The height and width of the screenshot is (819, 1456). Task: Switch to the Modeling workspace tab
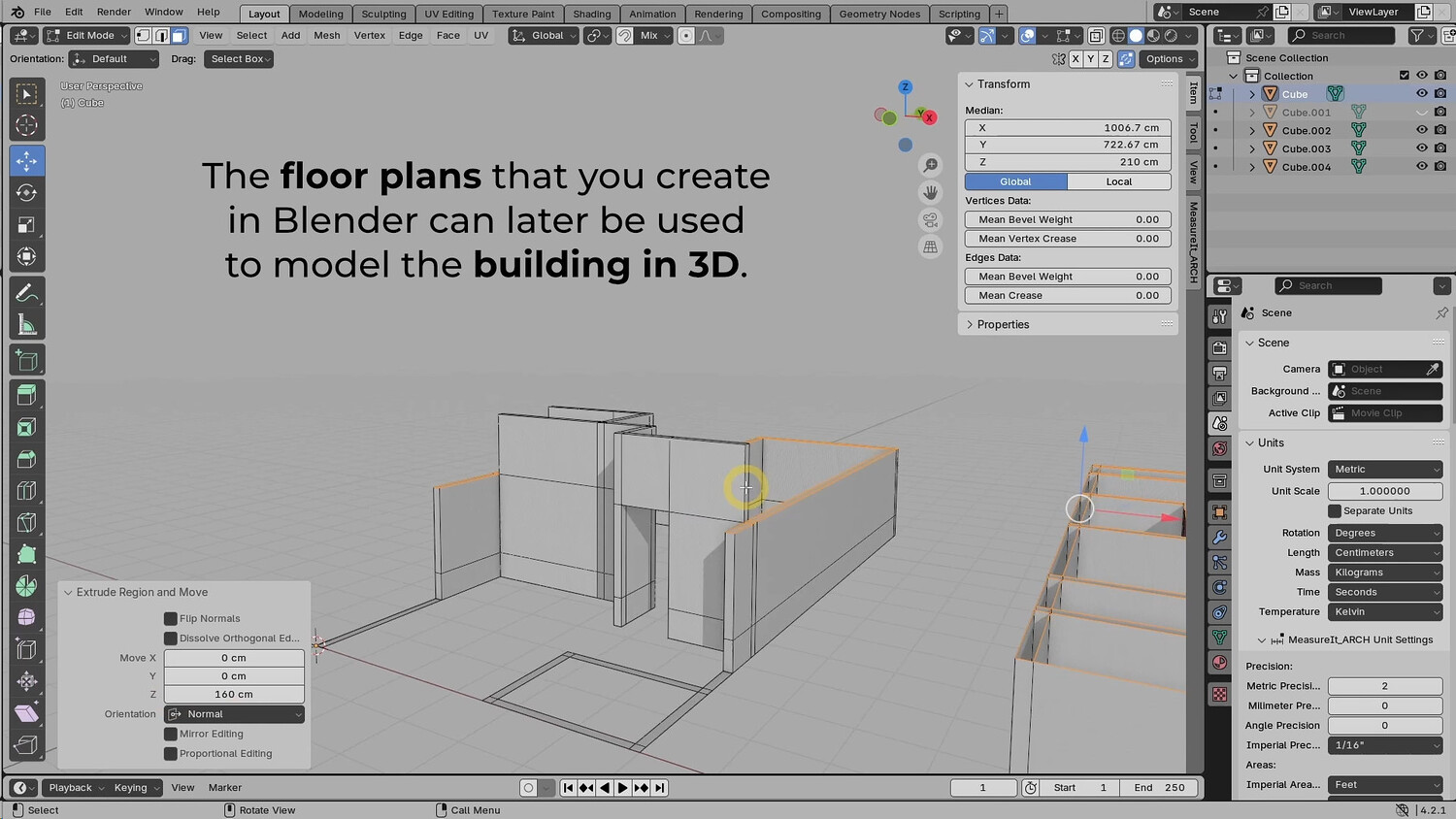click(x=320, y=14)
